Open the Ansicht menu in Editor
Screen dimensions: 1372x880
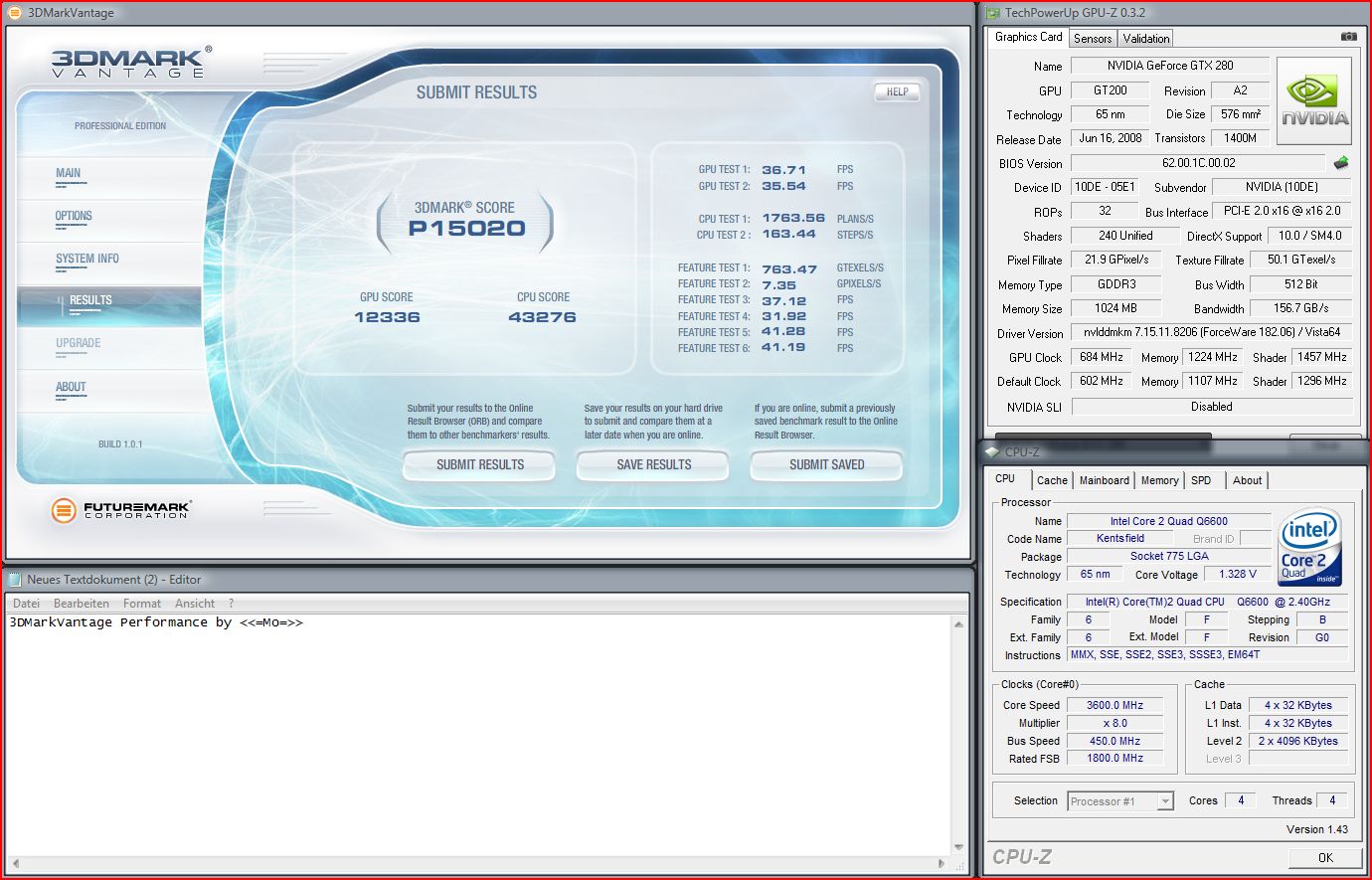(x=195, y=604)
